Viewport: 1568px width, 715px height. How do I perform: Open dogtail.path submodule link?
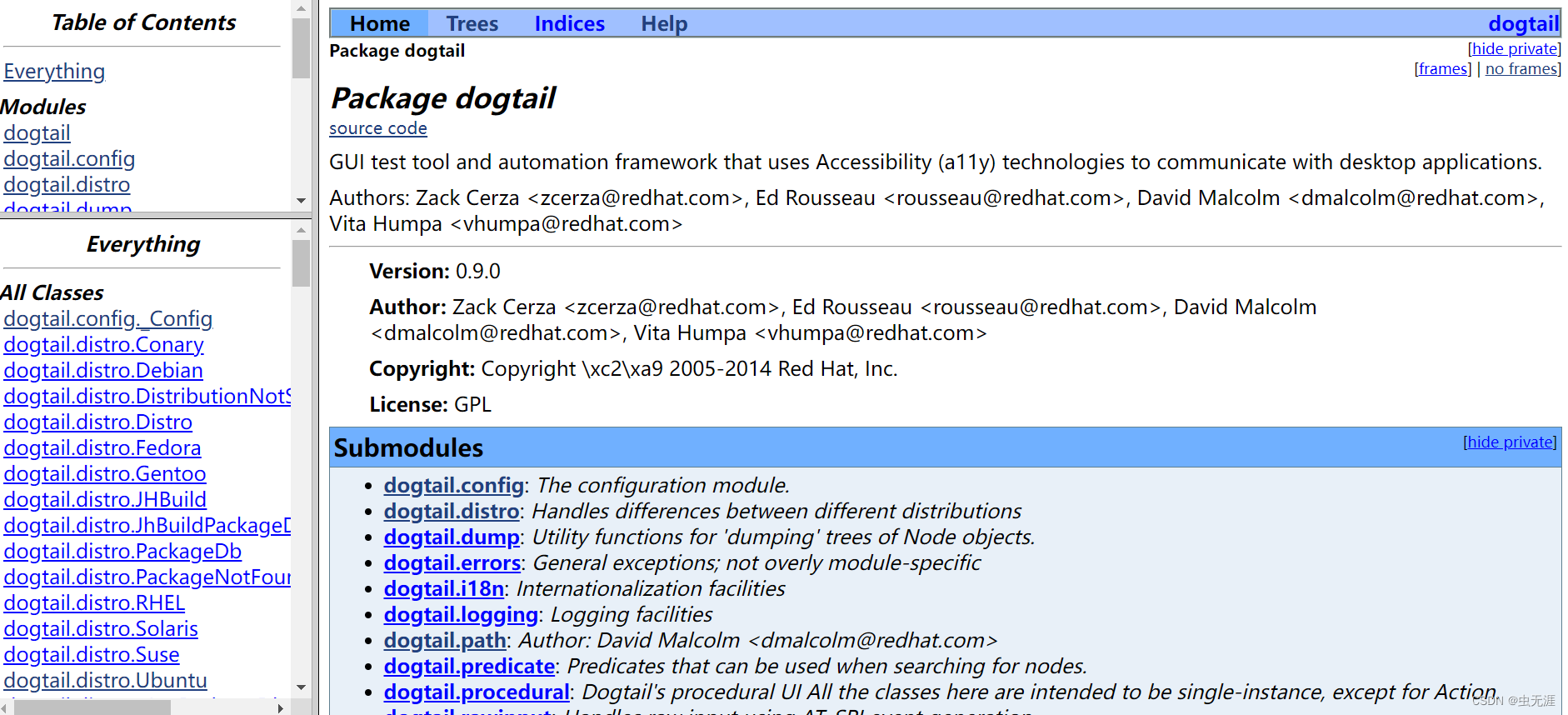coord(446,640)
